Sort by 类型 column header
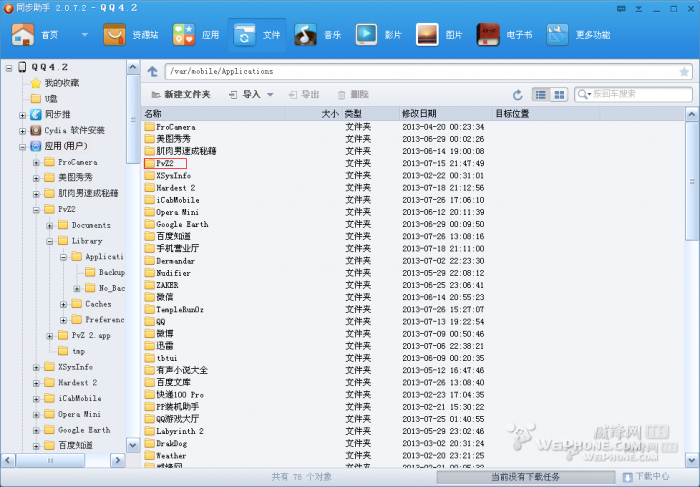 [x=371, y=114]
